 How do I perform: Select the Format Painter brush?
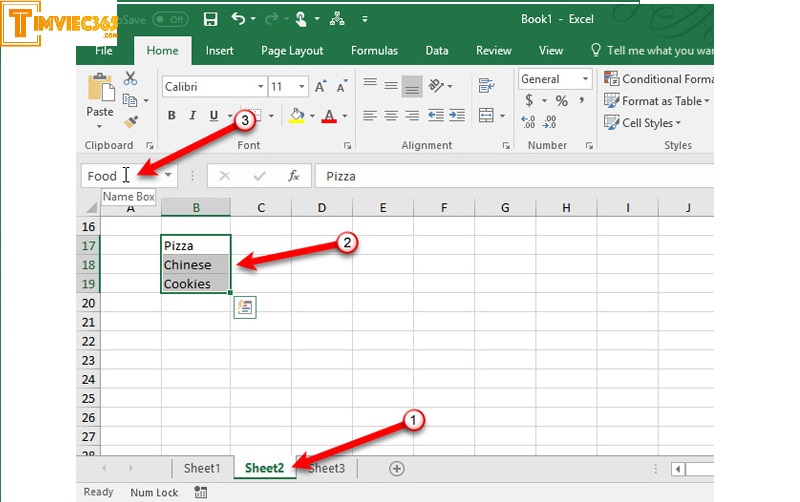pyautogui.click(x=131, y=122)
